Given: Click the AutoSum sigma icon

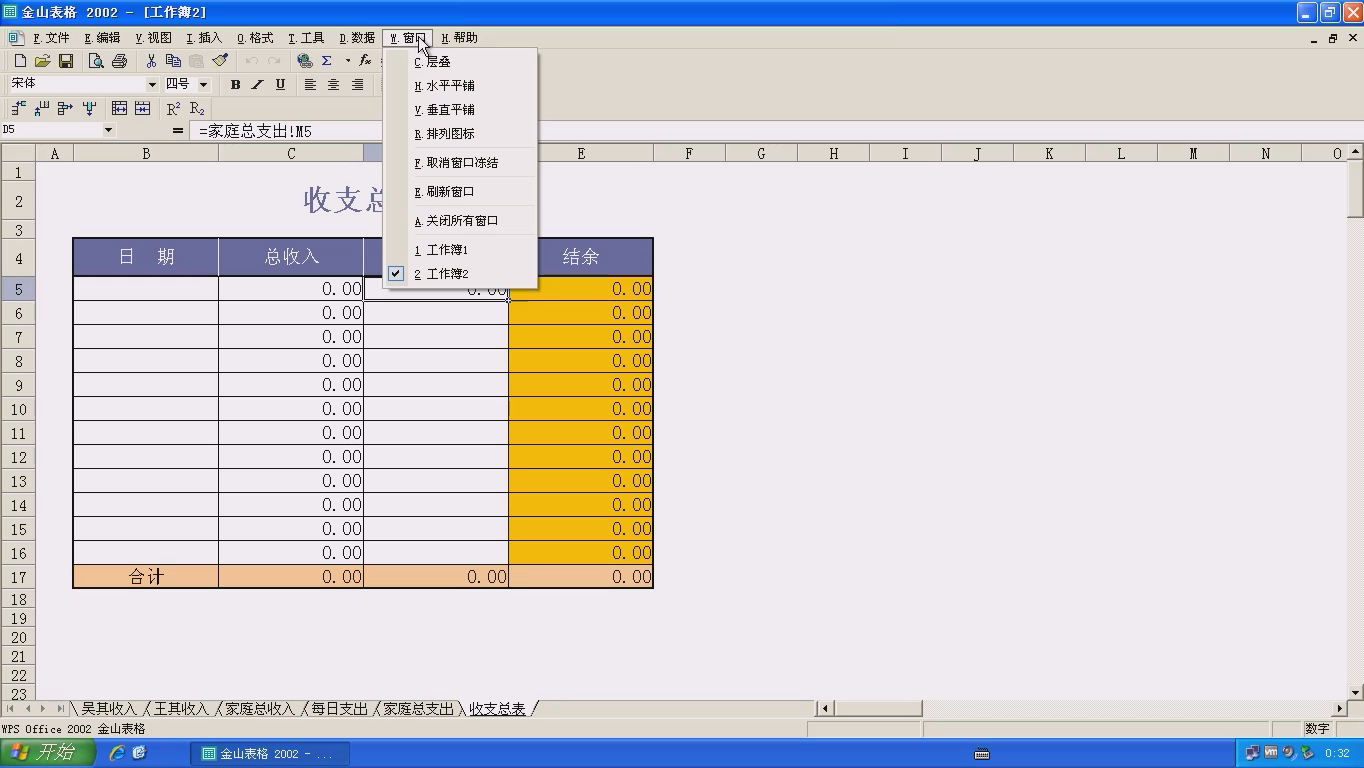Looking at the screenshot, I should tap(326, 61).
